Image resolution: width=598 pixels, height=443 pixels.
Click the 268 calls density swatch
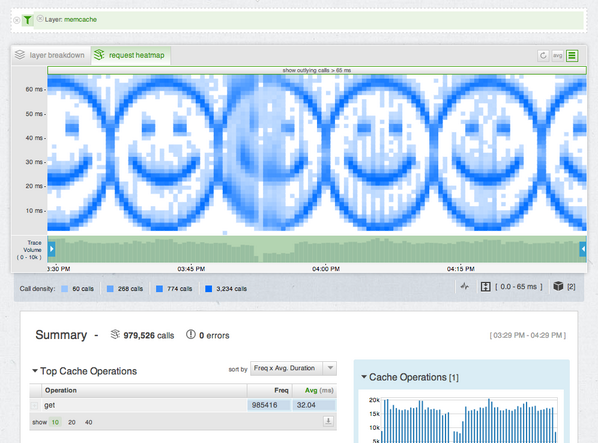click(110, 289)
